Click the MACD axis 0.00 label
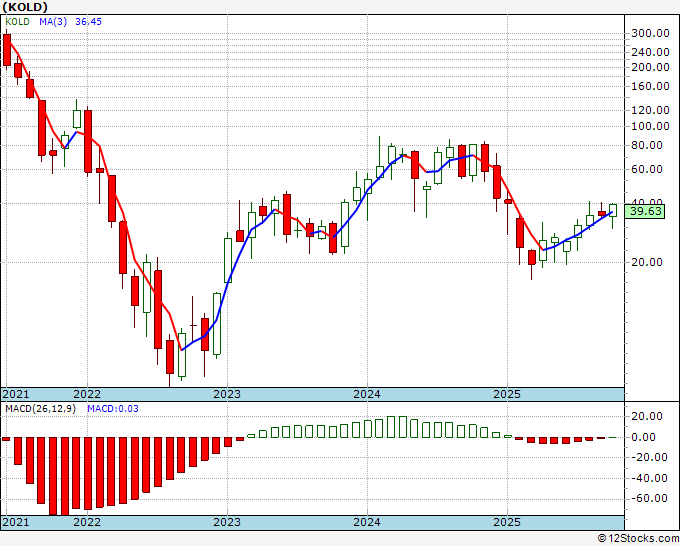Screen dimensions: 680x546 click(x=643, y=437)
